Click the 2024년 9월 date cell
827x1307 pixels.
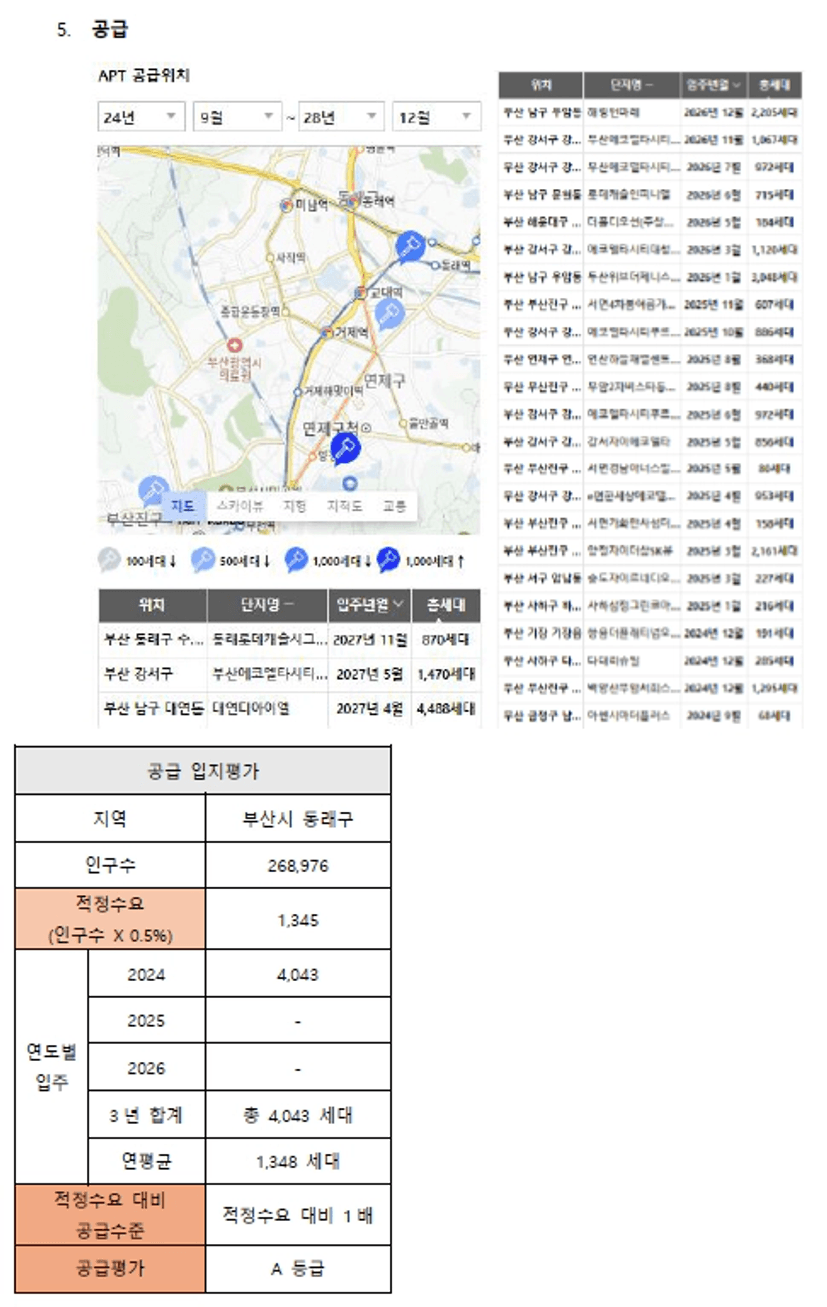click(714, 715)
